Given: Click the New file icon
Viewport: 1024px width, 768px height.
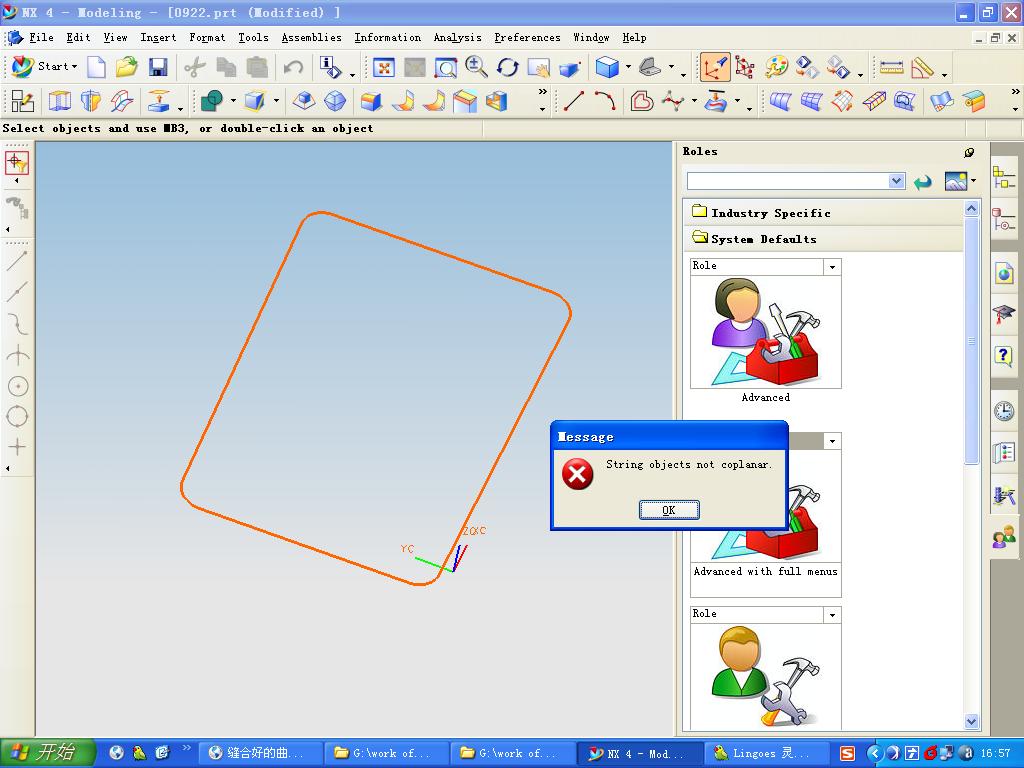Looking at the screenshot, I should click(96, 67).
